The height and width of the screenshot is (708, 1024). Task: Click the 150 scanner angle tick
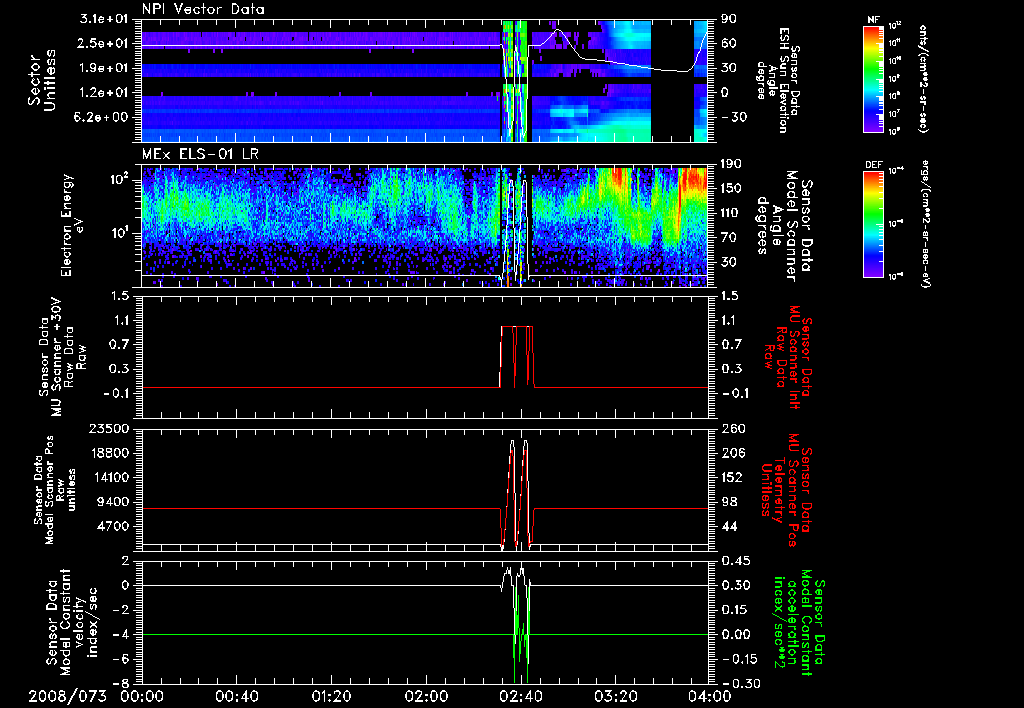(729, 188)
